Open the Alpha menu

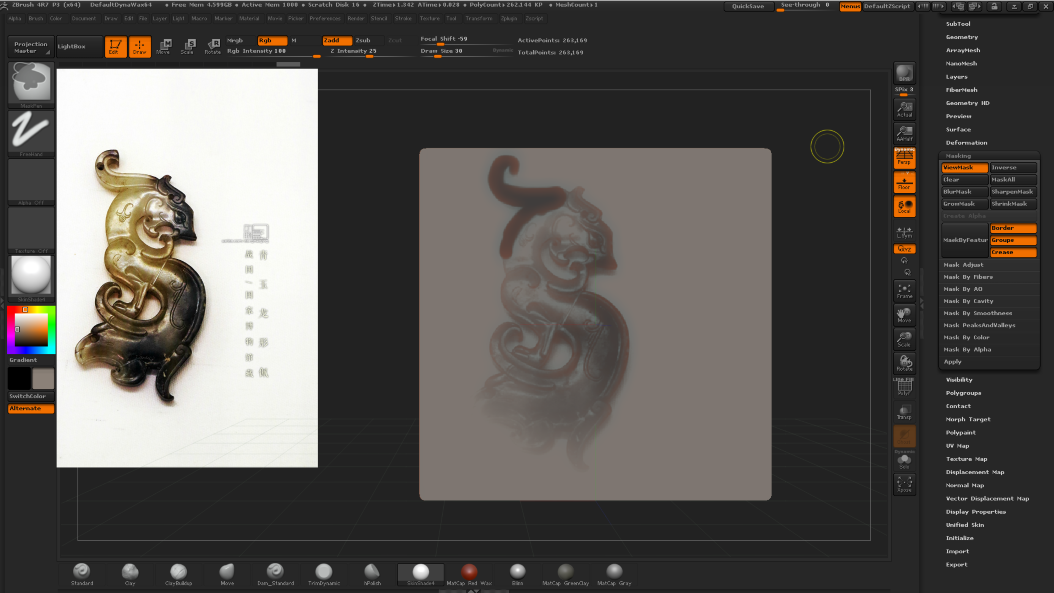pos(15,18)
